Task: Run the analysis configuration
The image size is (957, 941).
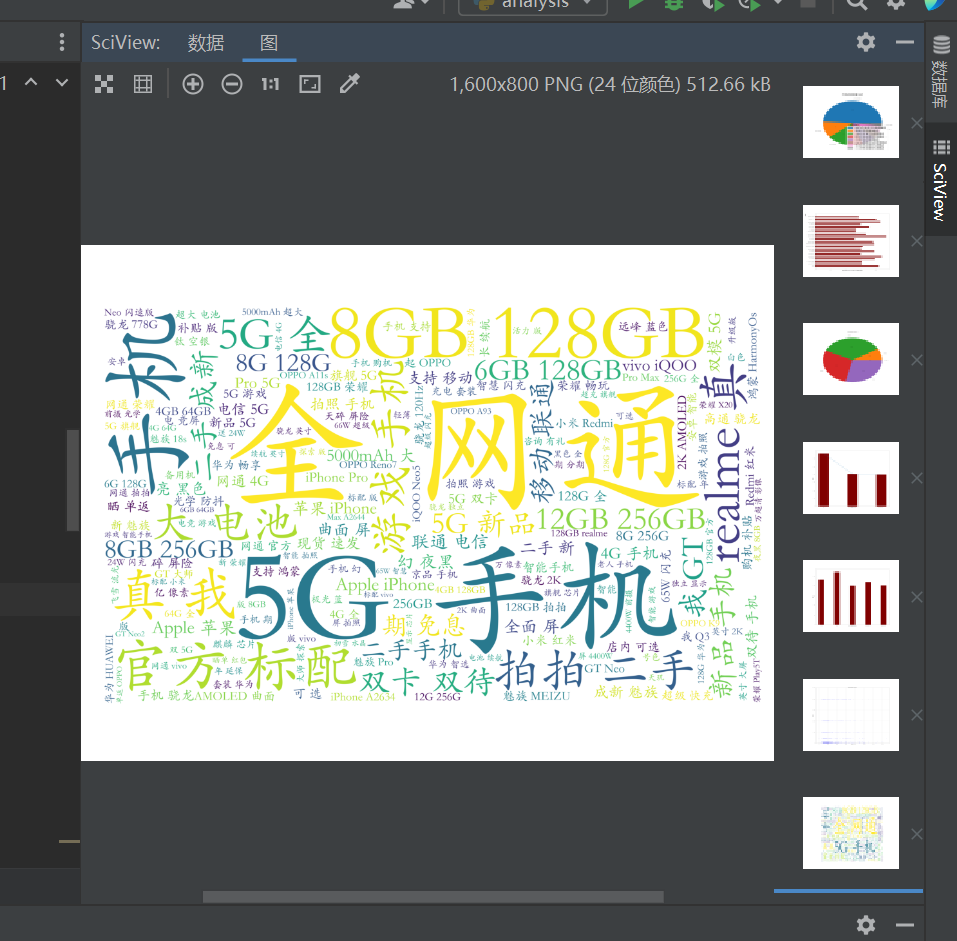Action: click(636, 4)
